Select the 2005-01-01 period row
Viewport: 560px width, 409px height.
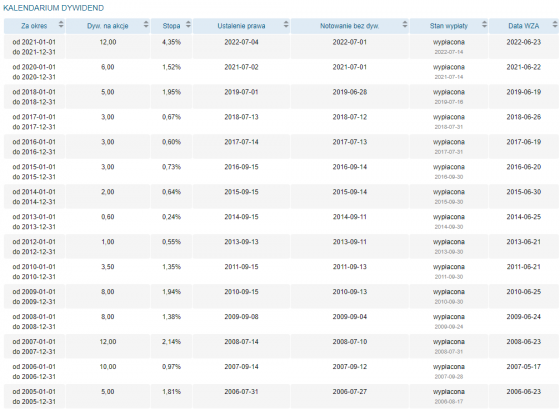click(x=281, y=396)
